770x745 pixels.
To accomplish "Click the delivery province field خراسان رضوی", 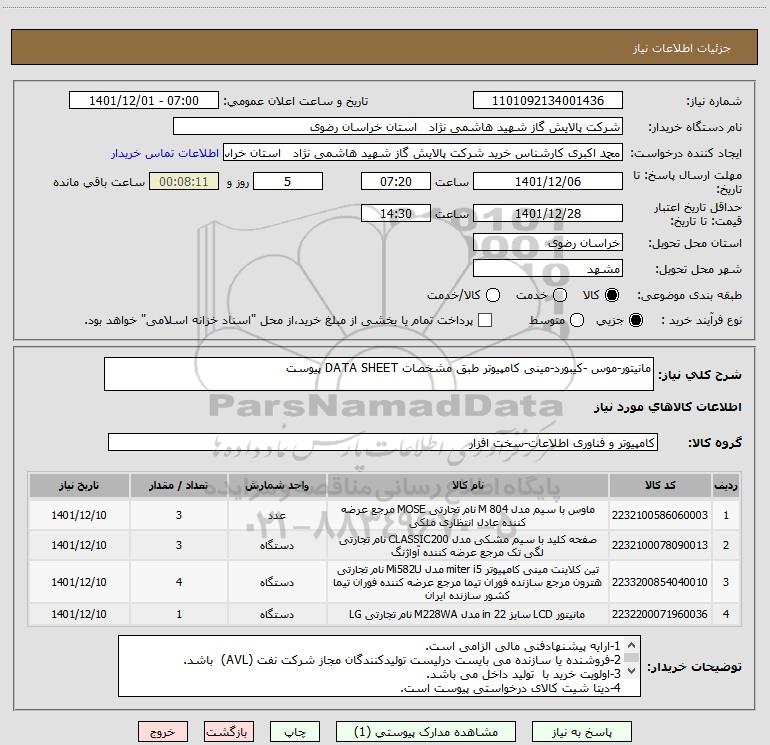I will 548,243.
